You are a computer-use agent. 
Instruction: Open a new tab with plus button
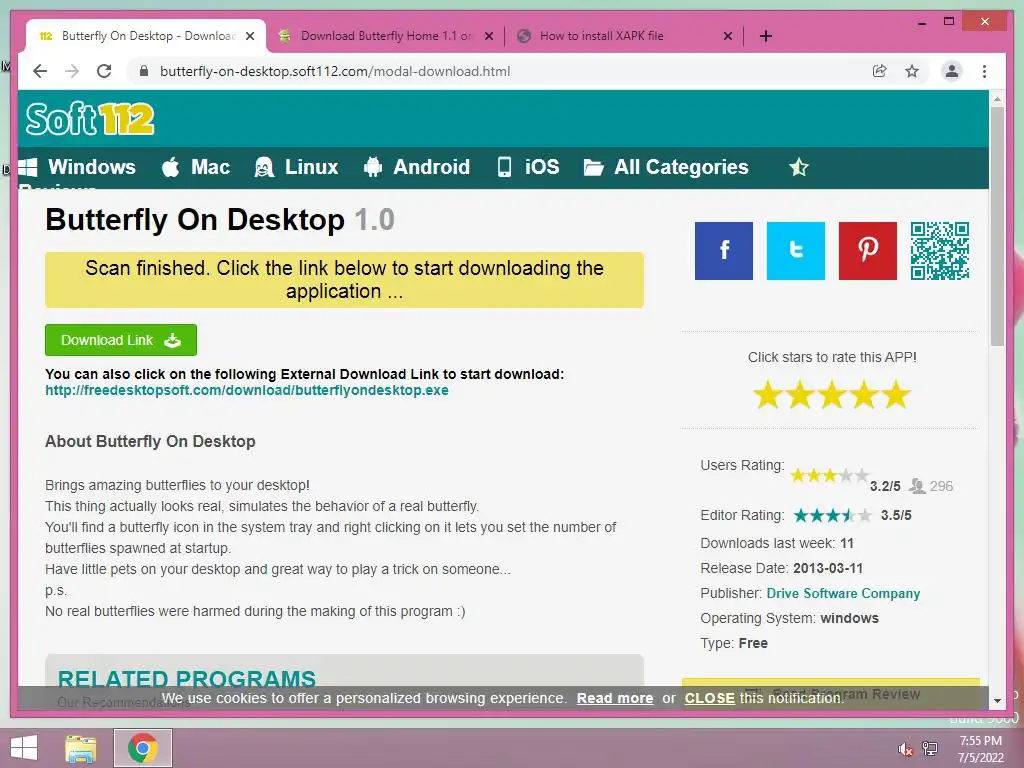click(x=766, y=36)
